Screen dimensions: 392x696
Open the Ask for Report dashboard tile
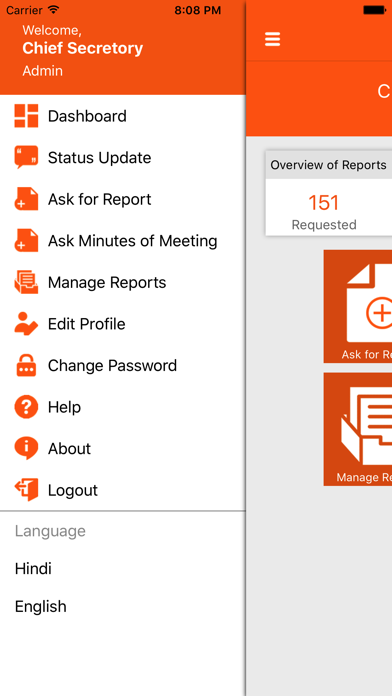tap(358, 306)
